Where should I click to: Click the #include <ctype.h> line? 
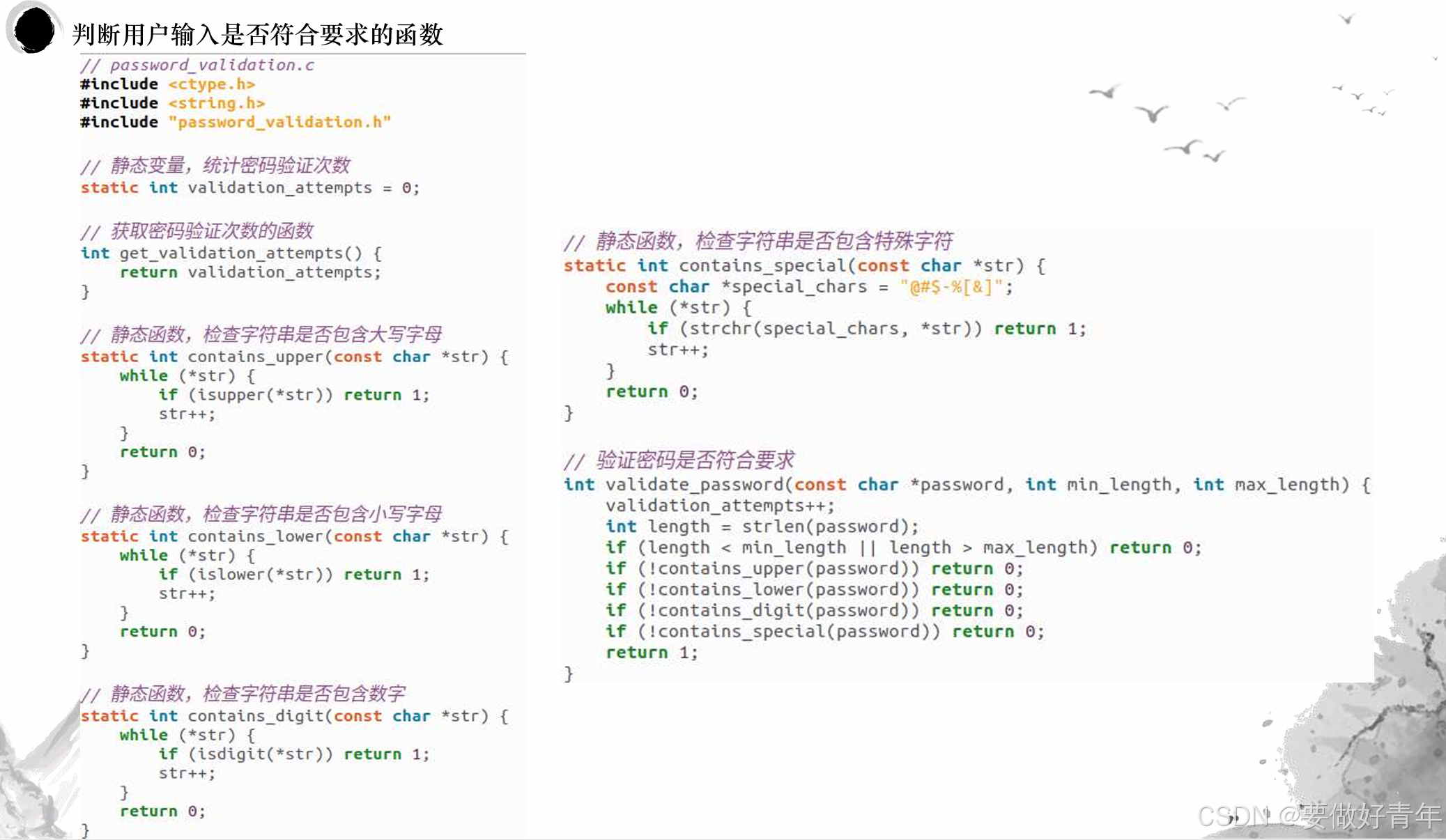[x=167, y=84]
